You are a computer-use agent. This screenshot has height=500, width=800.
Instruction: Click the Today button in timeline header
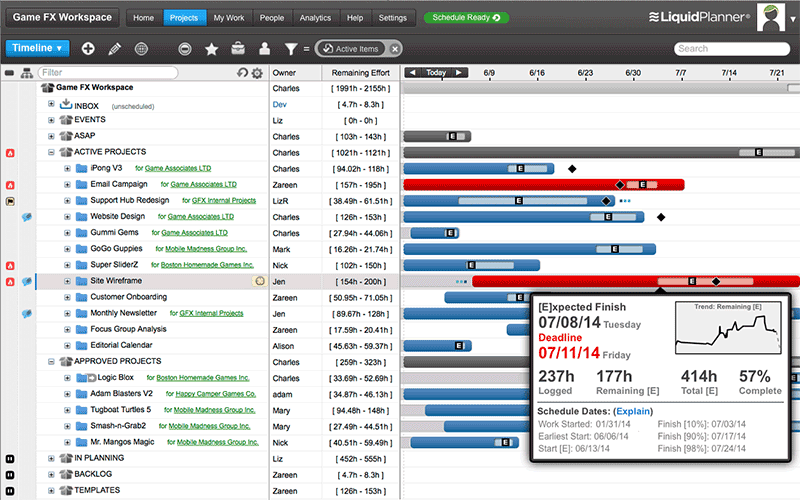tap(436, 72)
